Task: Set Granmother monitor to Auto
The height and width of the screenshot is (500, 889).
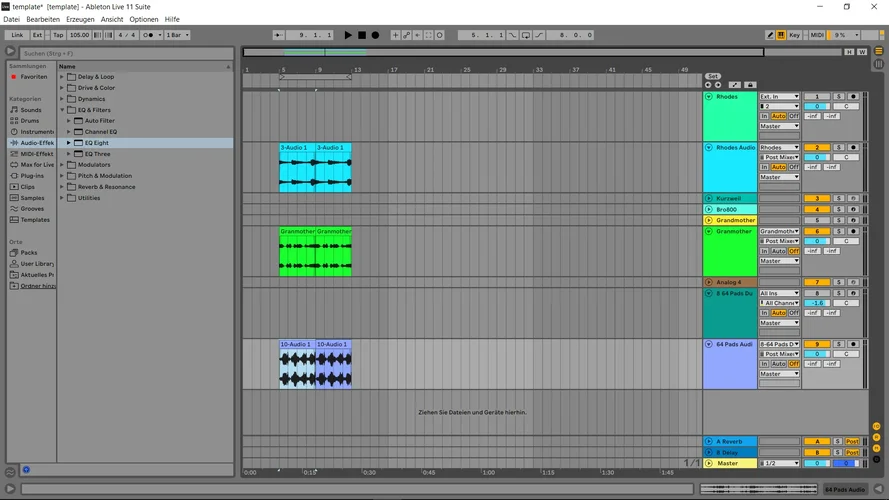Action: (x=778, y=251)
